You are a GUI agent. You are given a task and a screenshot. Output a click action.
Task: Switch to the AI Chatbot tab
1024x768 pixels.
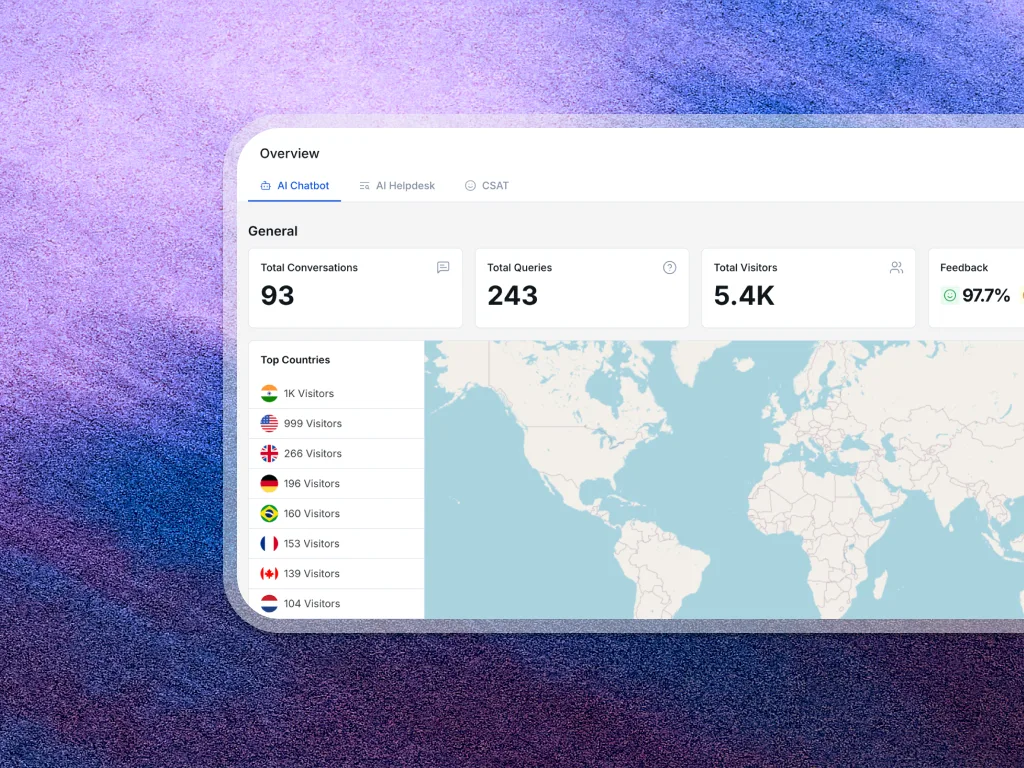pyautogui.click(x=295, y=186)
